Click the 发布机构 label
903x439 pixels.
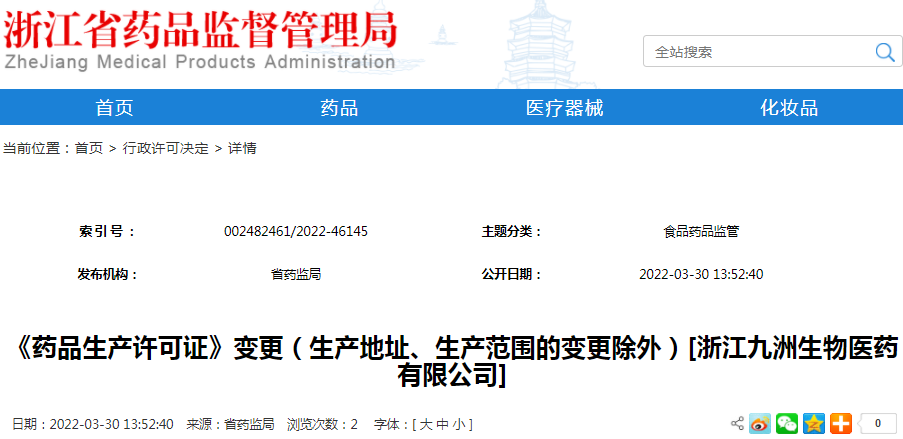pos(108,274)
